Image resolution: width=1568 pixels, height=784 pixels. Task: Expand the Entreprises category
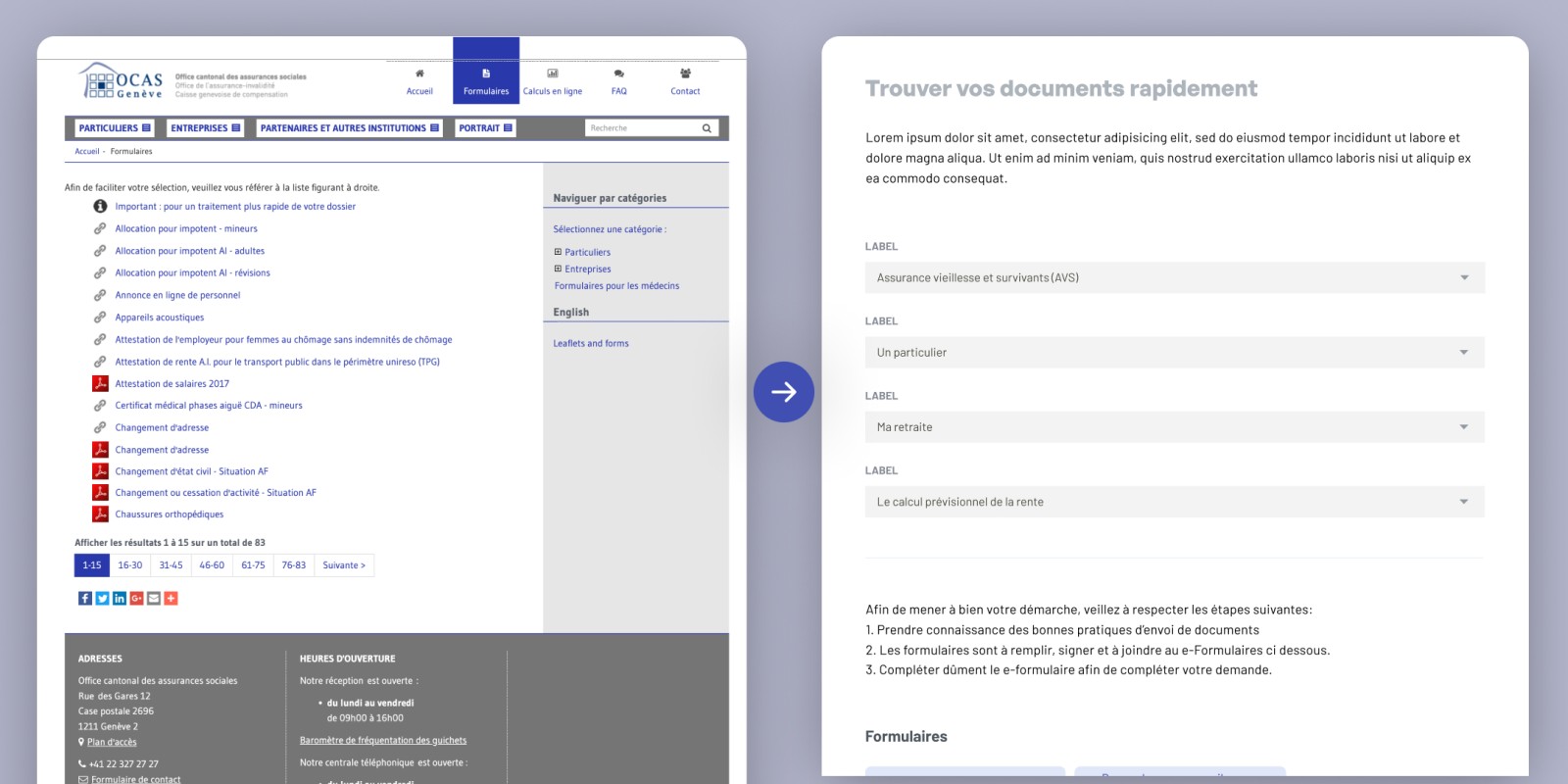pyautogui.click(x=558, y=269)
